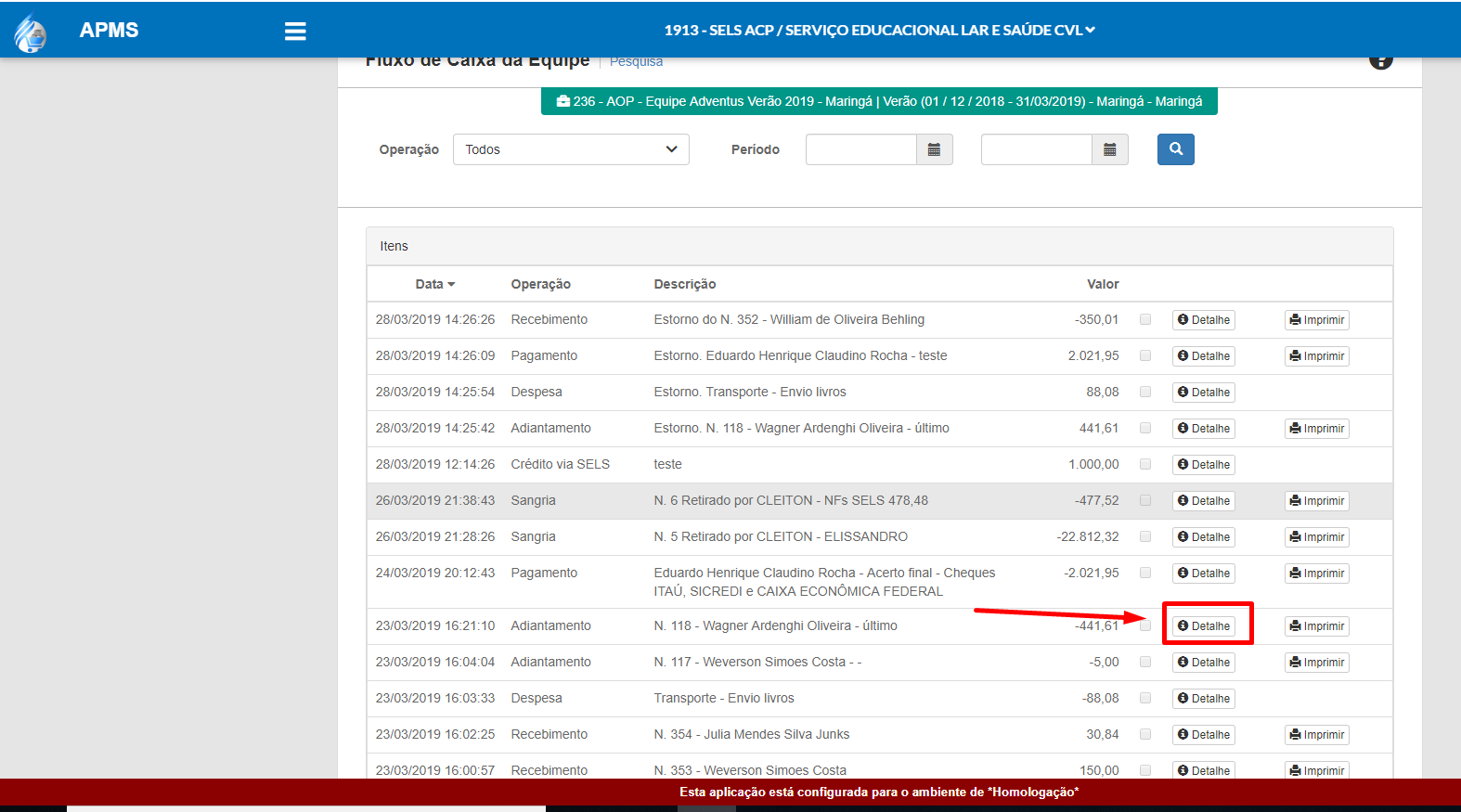Screen dimensions: 1461x812
Task: Open Detalhe for N. 117 Weverson Simoes row
Action: pos(1204,663)
